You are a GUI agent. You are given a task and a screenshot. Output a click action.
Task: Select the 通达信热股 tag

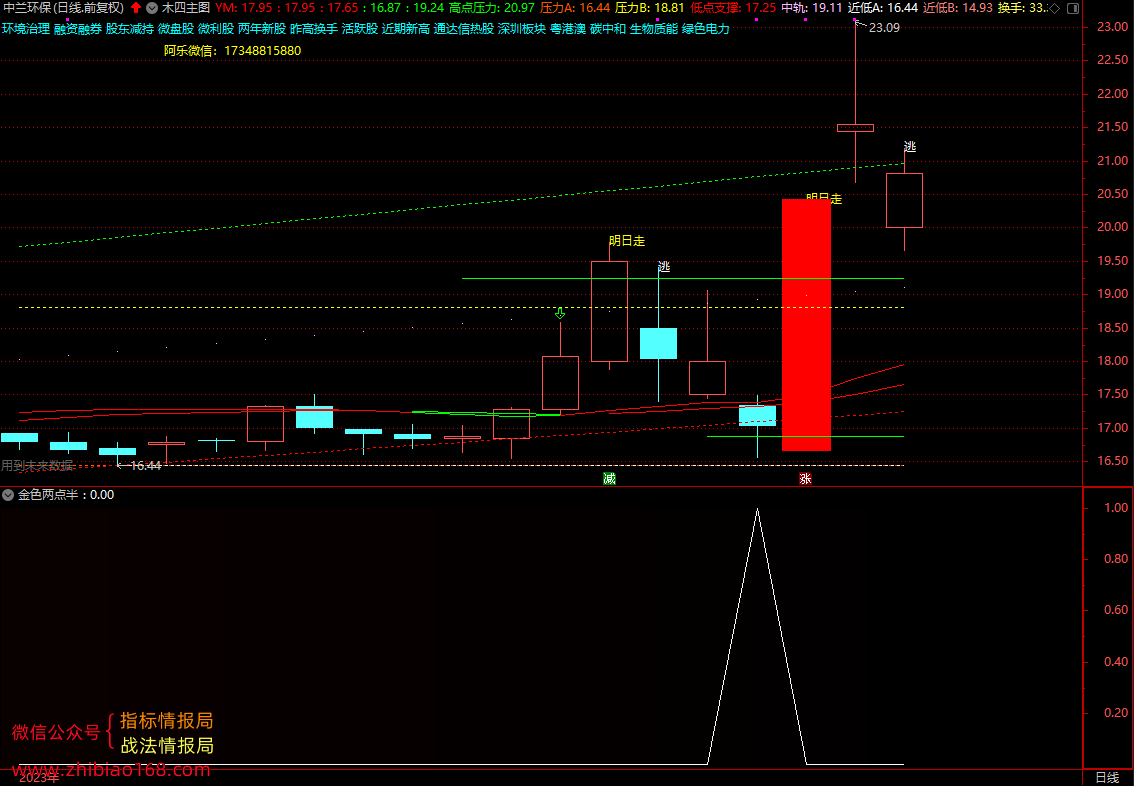[464, 29]
